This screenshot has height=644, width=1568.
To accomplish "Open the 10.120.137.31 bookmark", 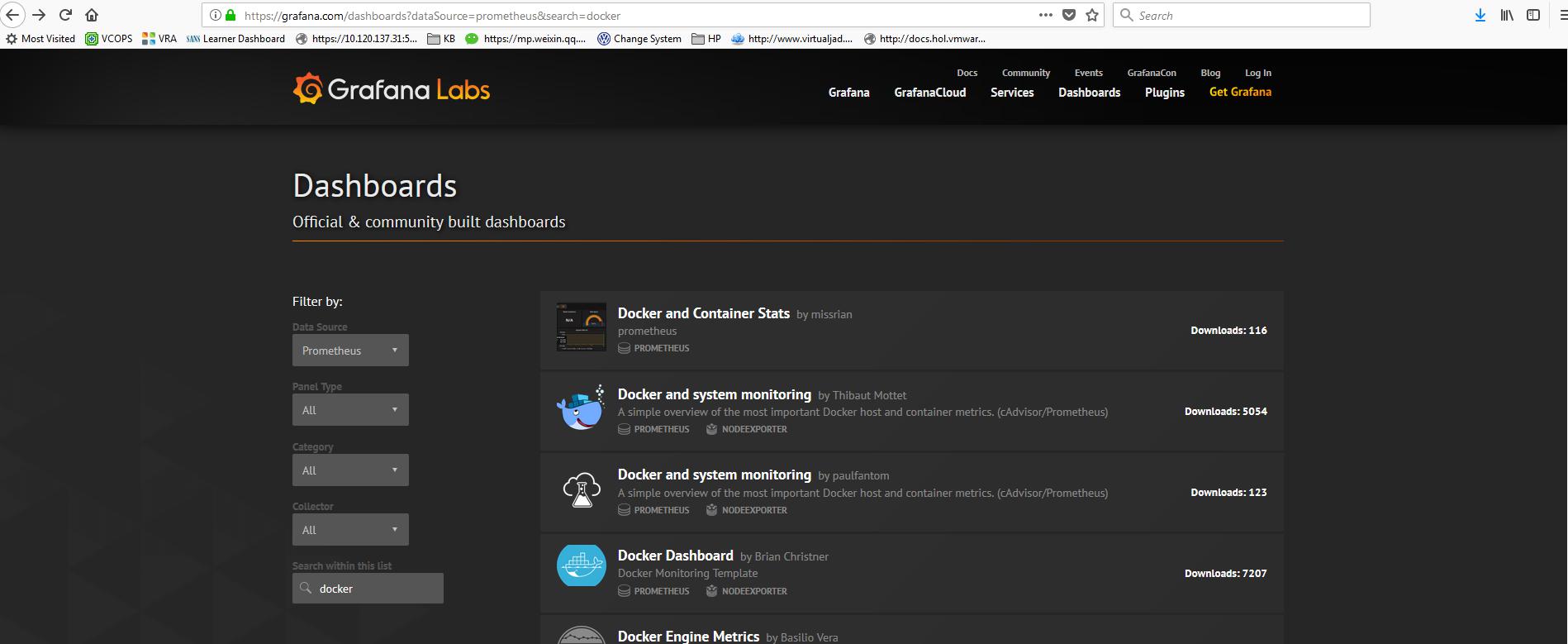I will [357, 38].
